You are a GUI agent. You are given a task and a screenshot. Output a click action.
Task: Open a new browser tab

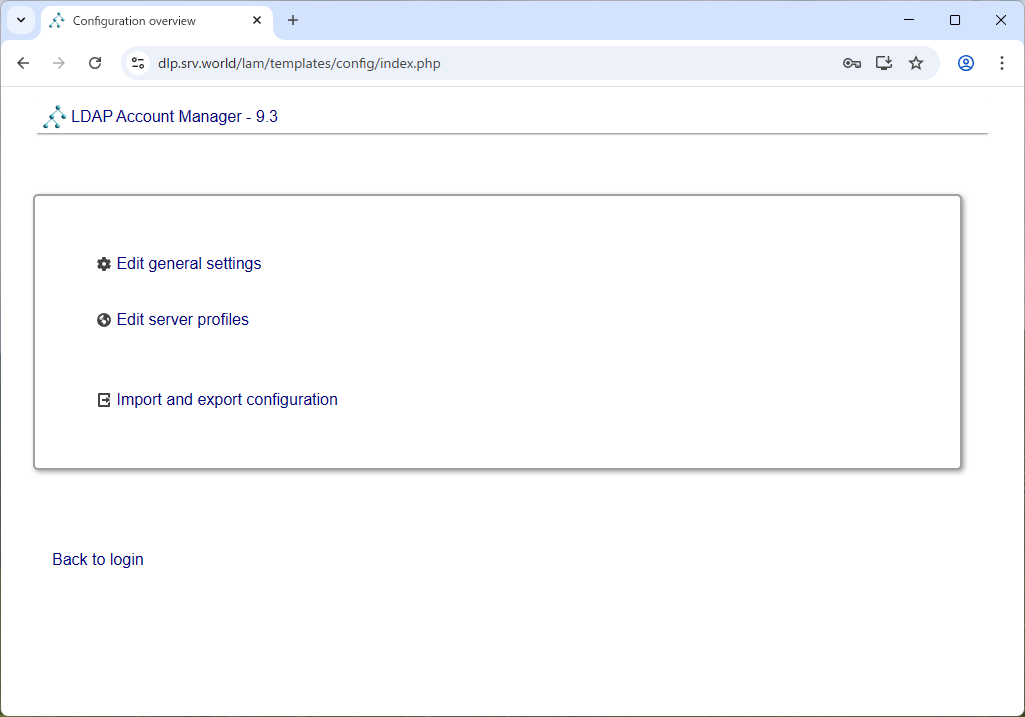pyautogui.click(x=293, y=20)
